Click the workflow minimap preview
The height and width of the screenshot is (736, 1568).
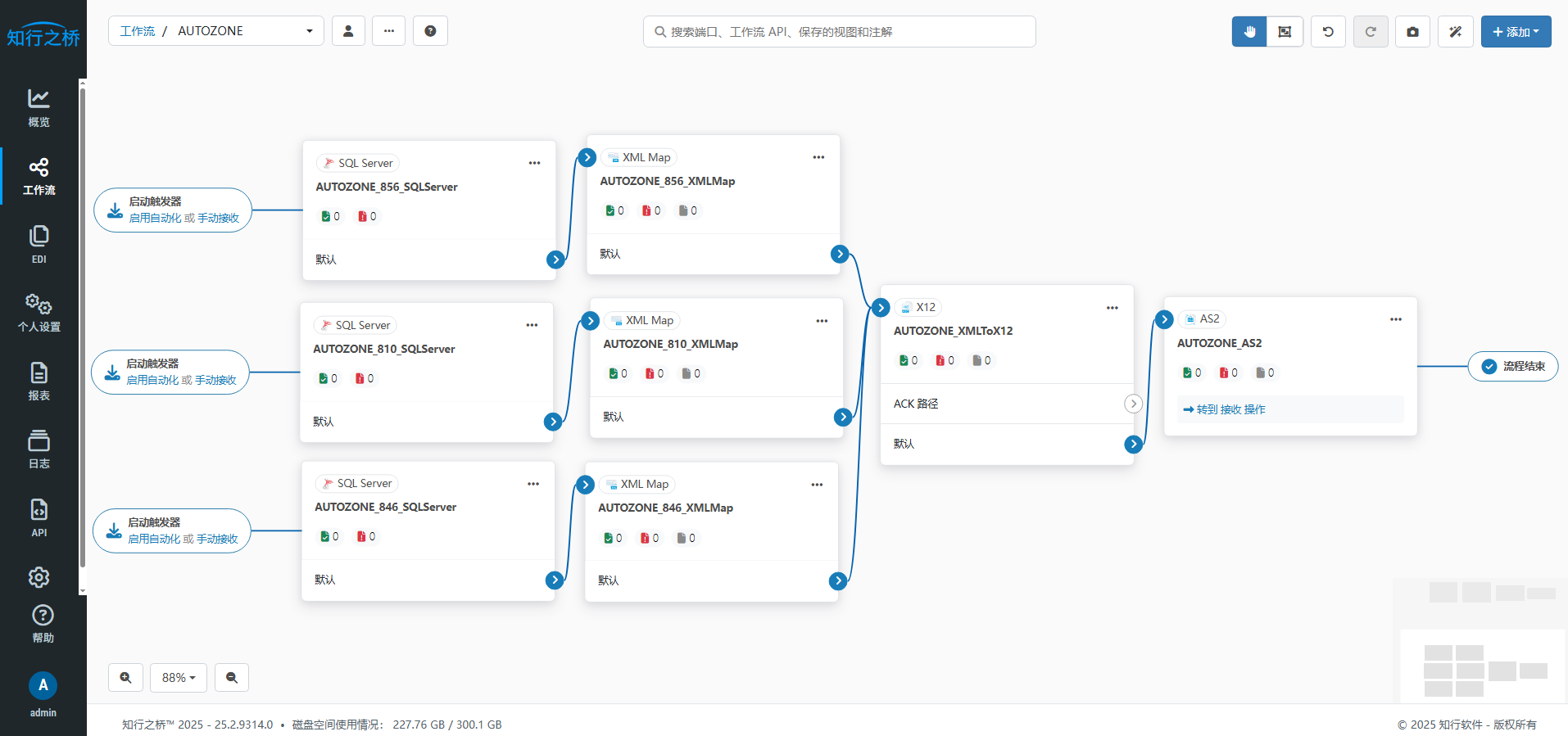pyautogui.click(x=1480, y=640)
